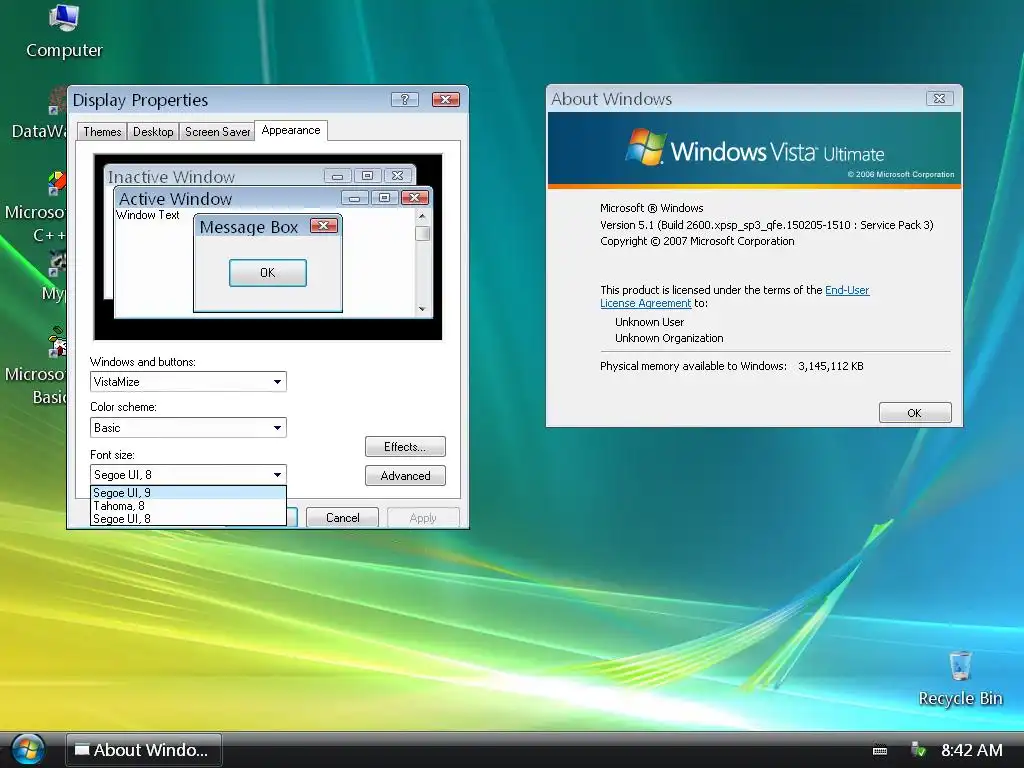This screenshot has height=768, width=1024.
Task: Click the Inactive Window title in preview
Action: click(171, 177)
